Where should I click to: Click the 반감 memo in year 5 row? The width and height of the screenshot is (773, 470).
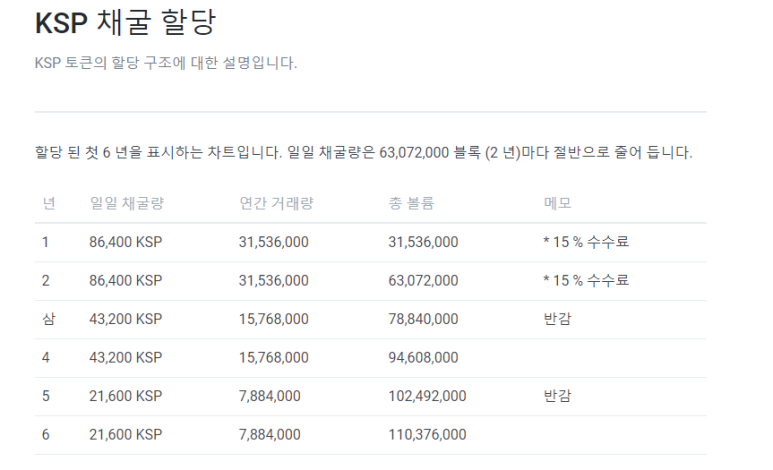coord(557,396)
